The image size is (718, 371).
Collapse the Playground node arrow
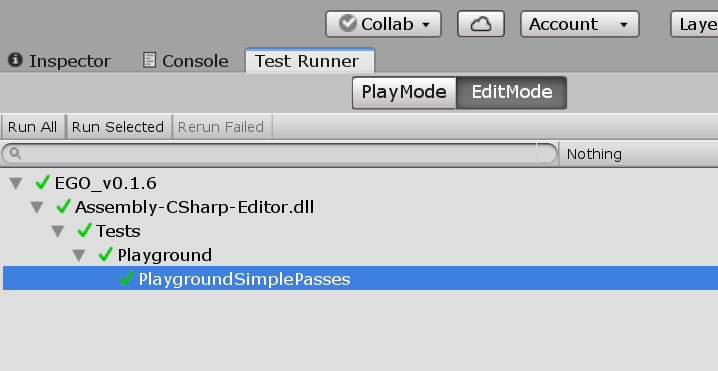pos(79,256)
